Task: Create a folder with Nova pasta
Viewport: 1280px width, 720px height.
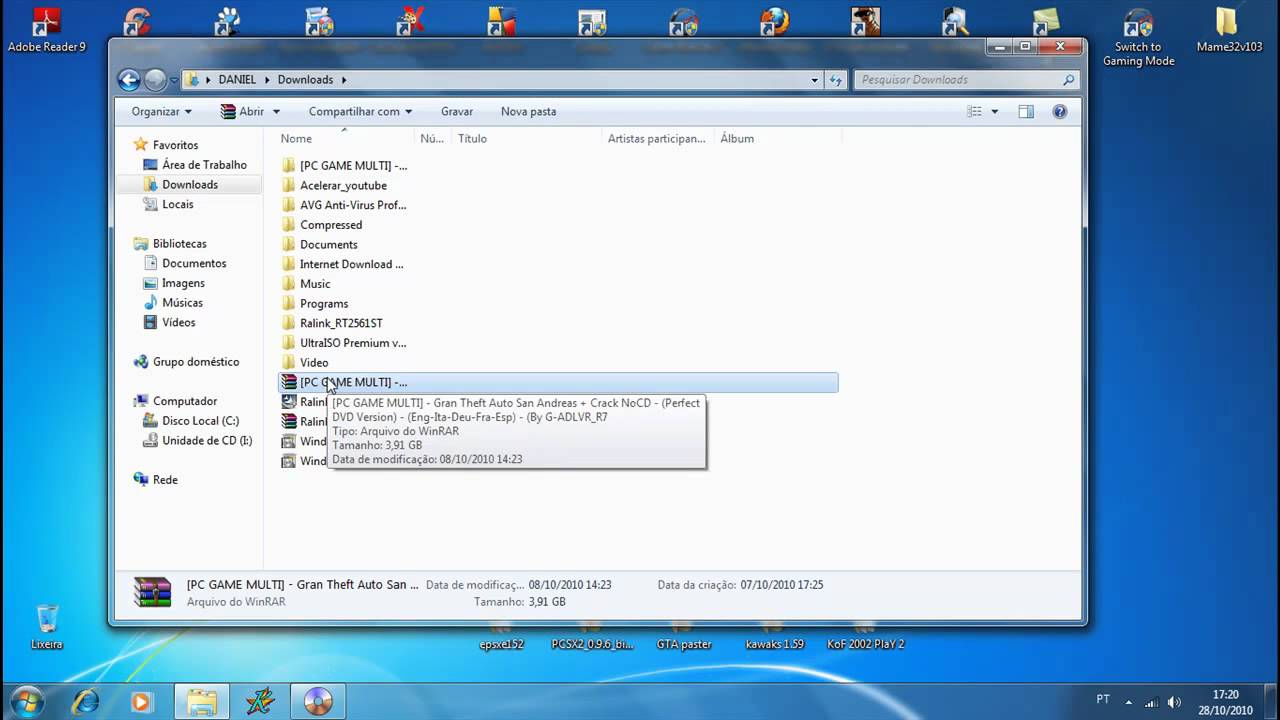Action: click(x=529, y=112)
